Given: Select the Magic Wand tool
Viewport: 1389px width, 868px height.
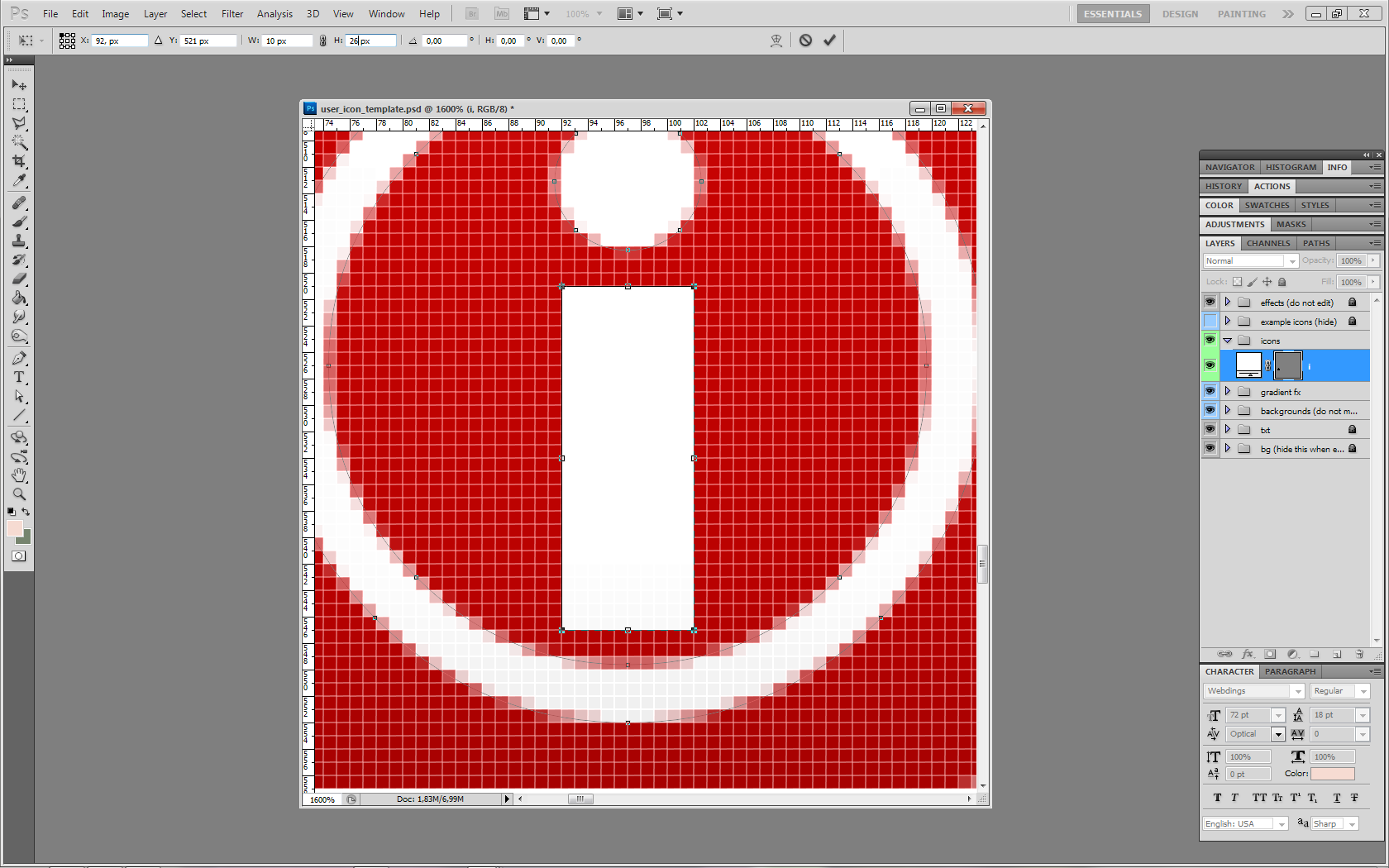Looking at the screenshot, I should [19, 142].
